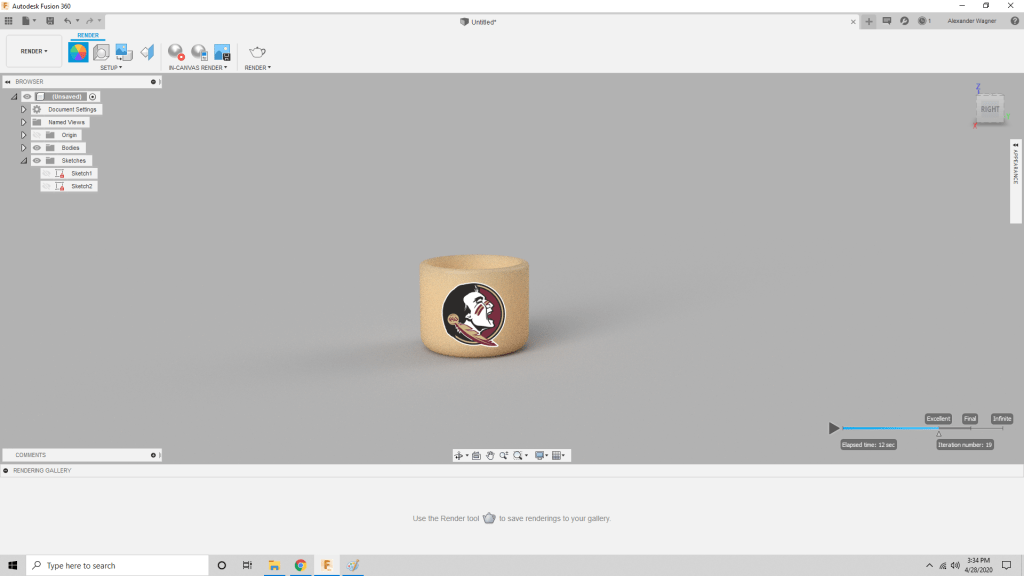The width and height of the screenshot is (1024, 576).
Task: Collapse the Sketches folder
Action: tap(23, 161)
